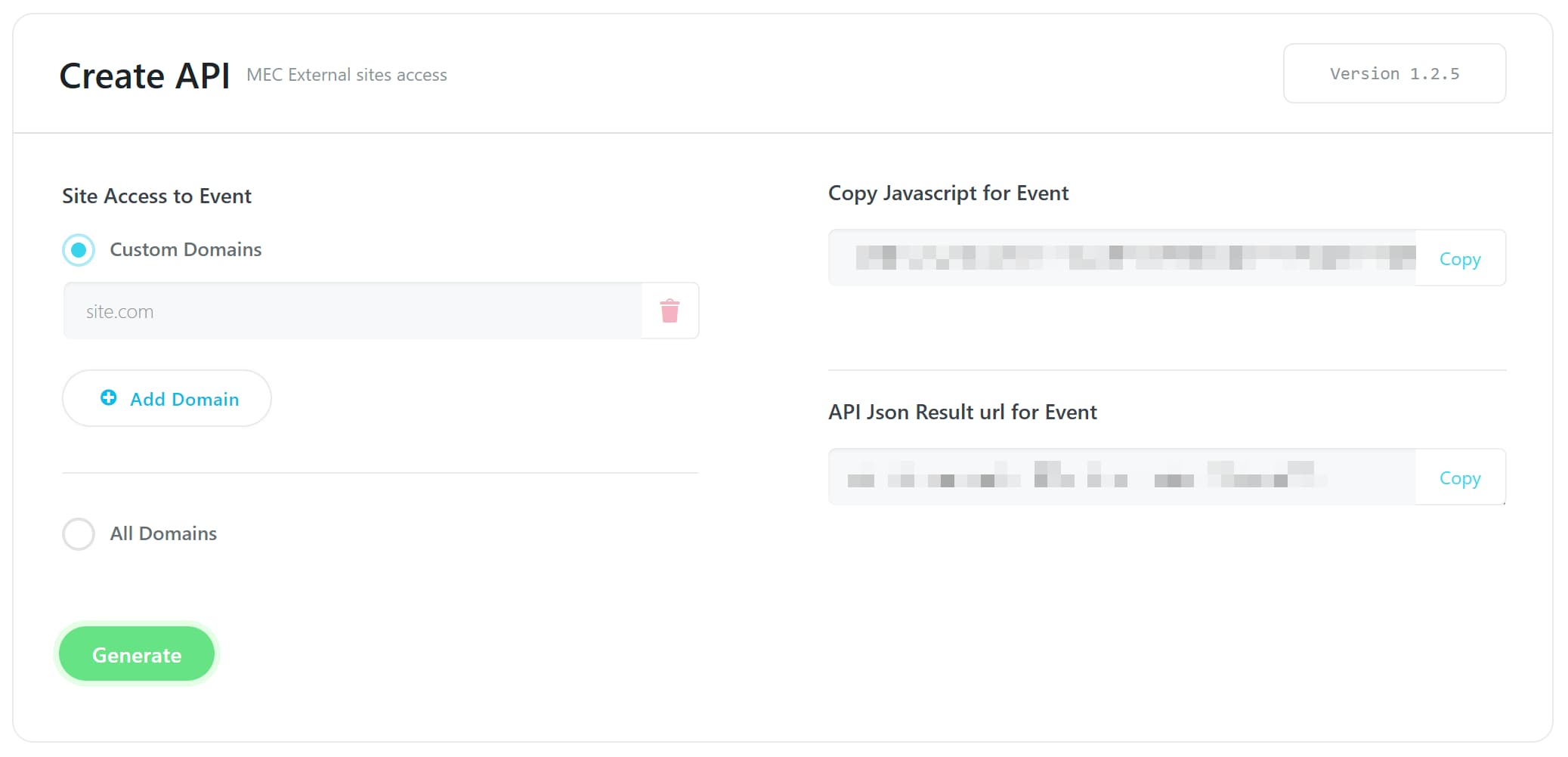Click the Custom Domains label text

185,250
